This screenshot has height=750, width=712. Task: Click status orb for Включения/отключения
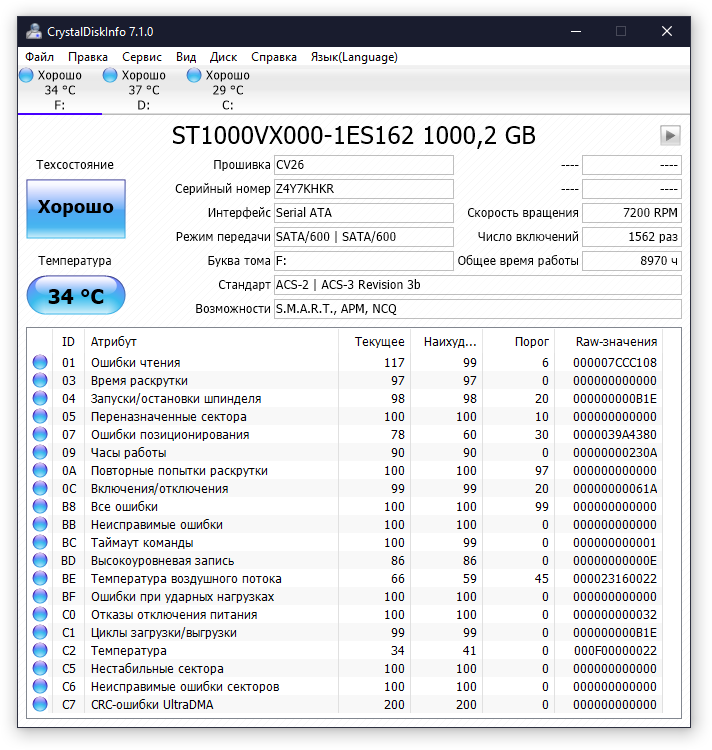click(40, 488)
